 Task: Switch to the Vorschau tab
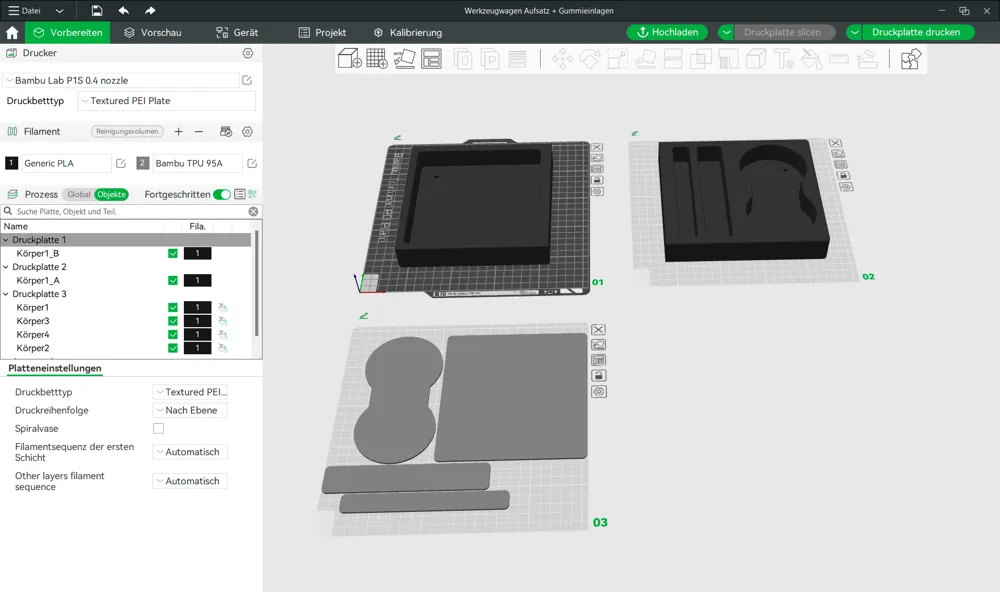tap(153, 33)
